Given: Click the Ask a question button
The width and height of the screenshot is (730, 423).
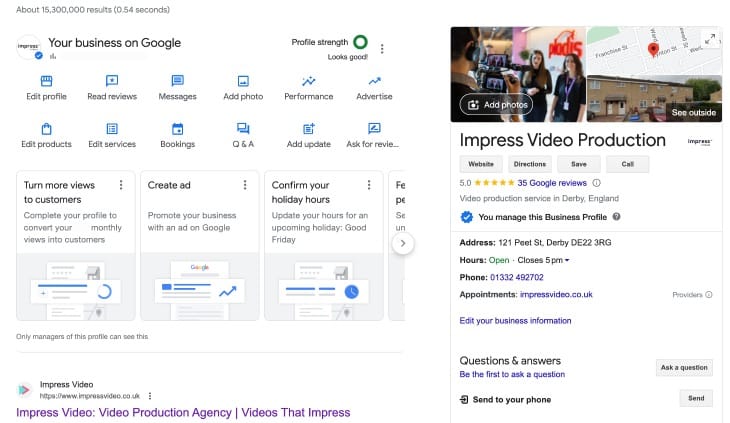Looking at the screenshot, I should click(684, 368).
